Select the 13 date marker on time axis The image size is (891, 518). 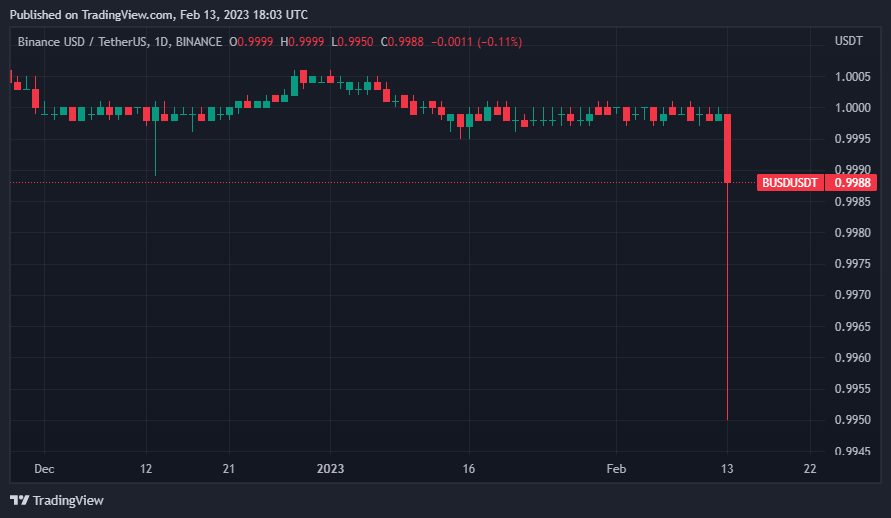pyautogui.click(x=727, y=469)
